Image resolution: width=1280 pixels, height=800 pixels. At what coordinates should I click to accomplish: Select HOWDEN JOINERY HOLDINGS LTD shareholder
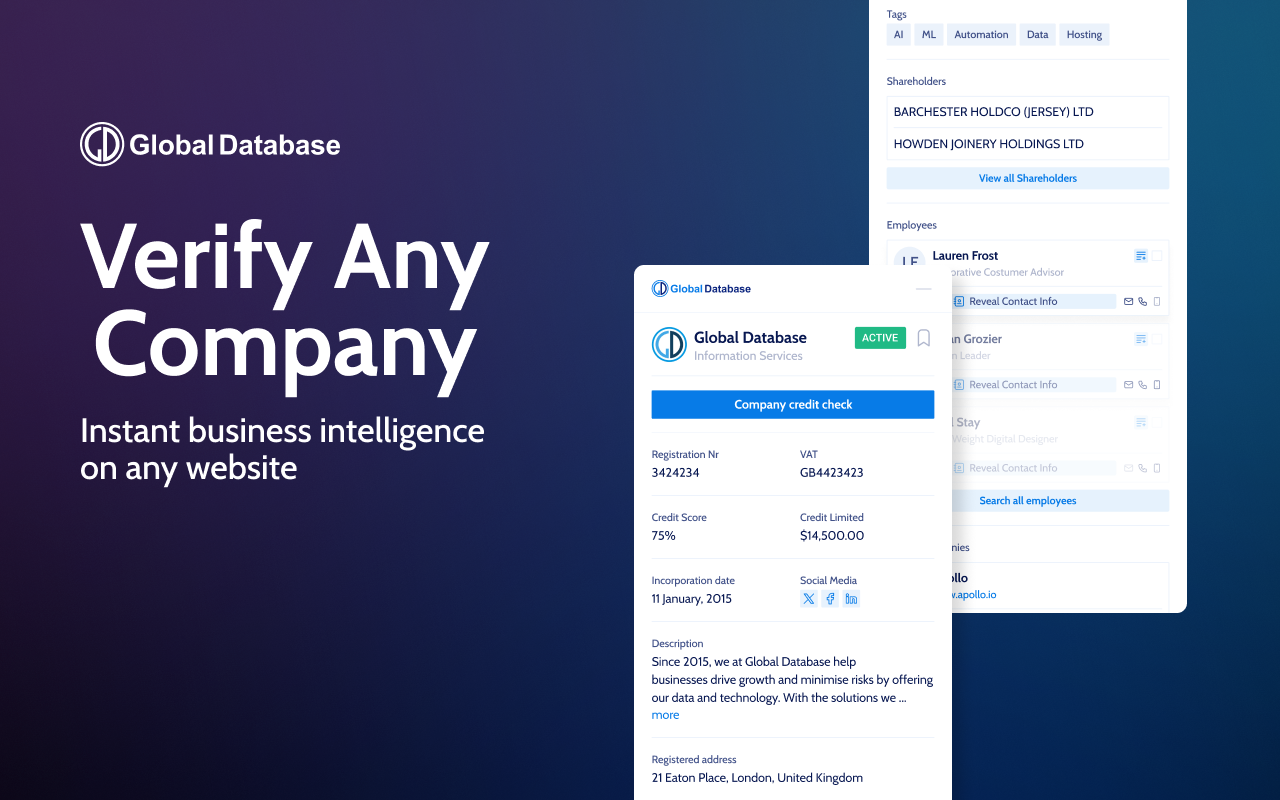[x=1027, y=144]
